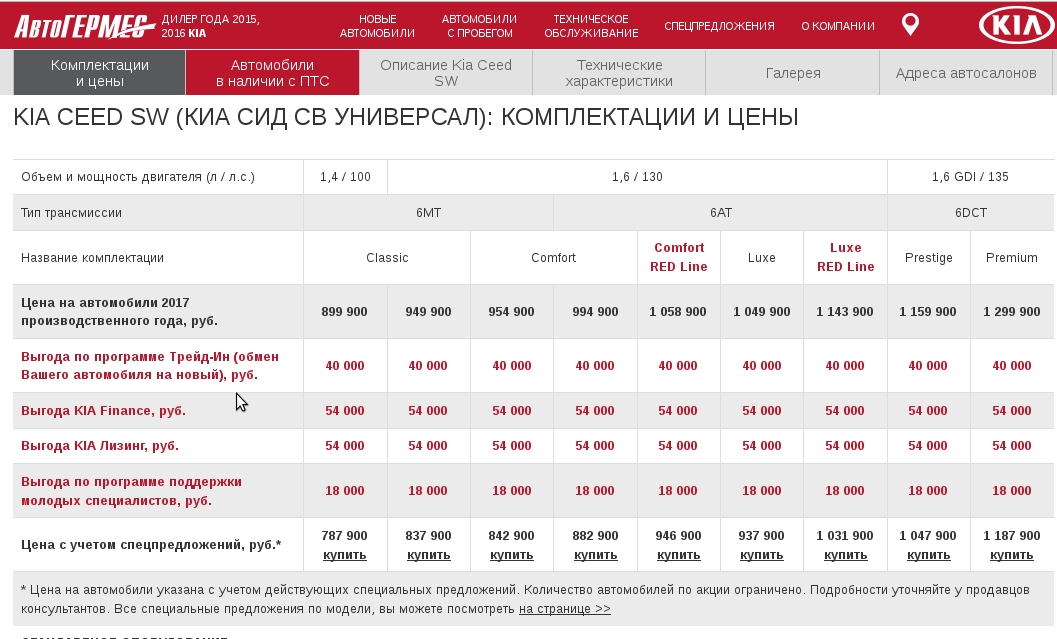Click the Comfort RED Line trim header

click(x=679, y=257)
